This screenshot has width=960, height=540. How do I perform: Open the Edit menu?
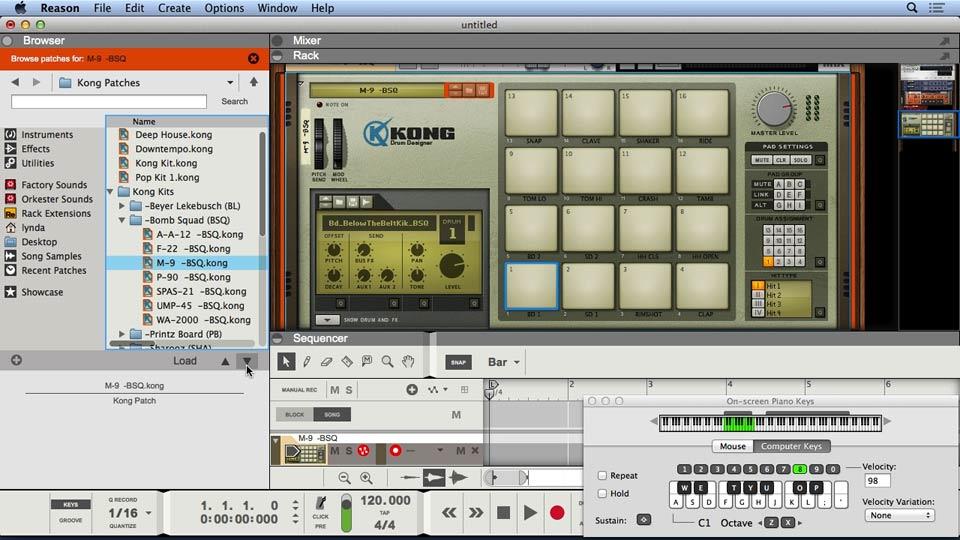[134, 8]
